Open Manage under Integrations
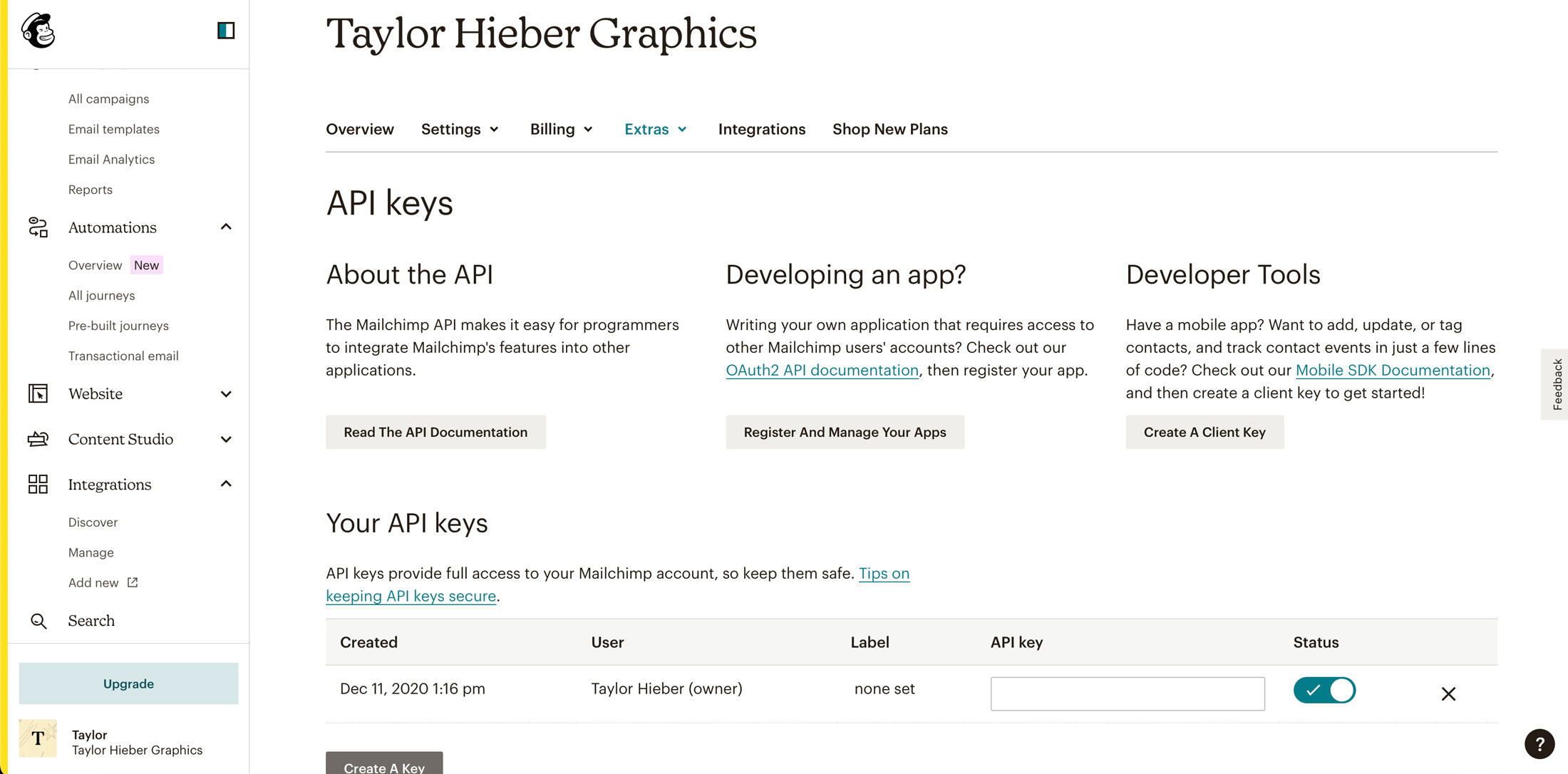1568x774 pixels. 91,552
